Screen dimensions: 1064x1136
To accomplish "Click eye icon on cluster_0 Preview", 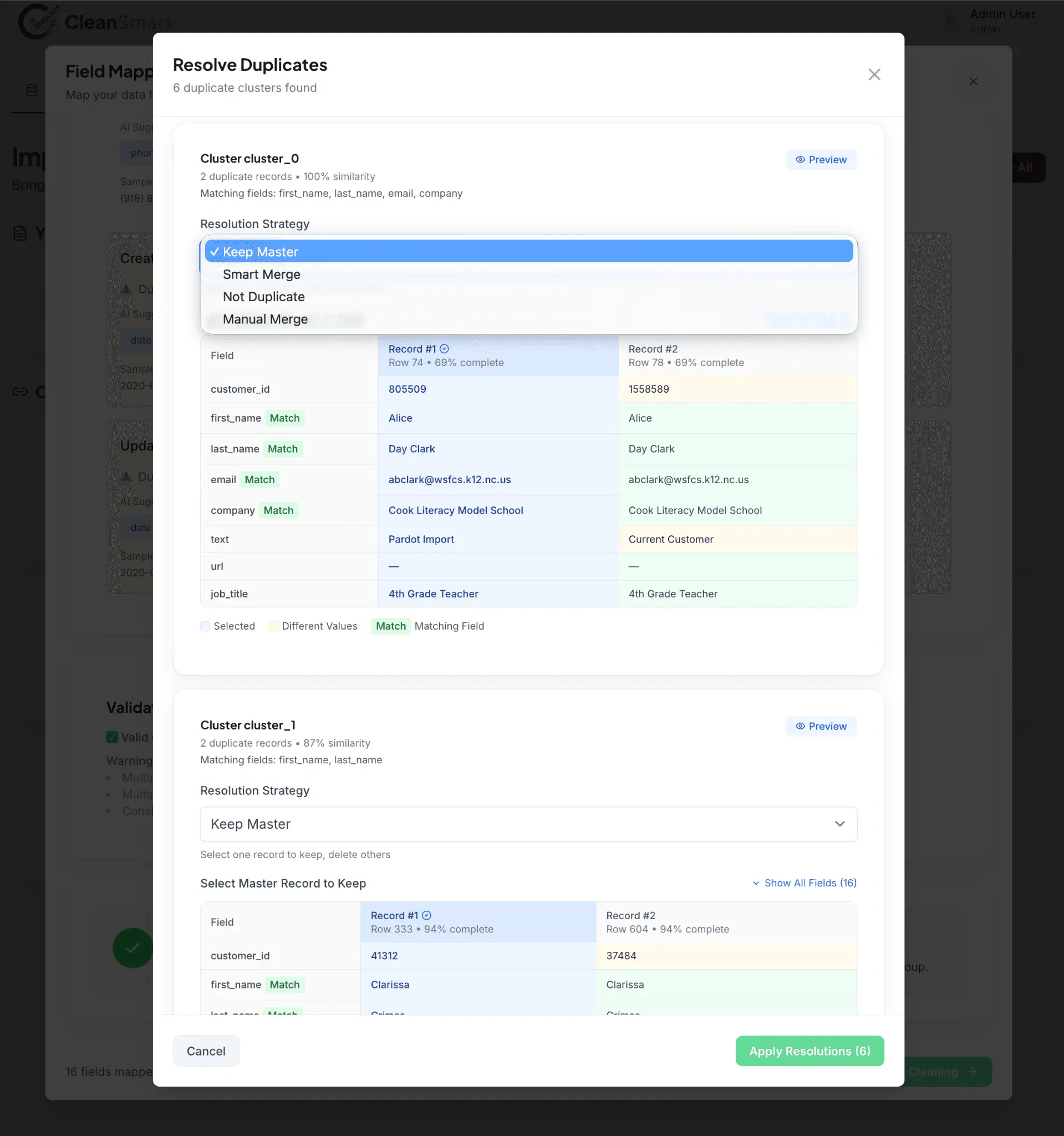I will click(800, 159).
